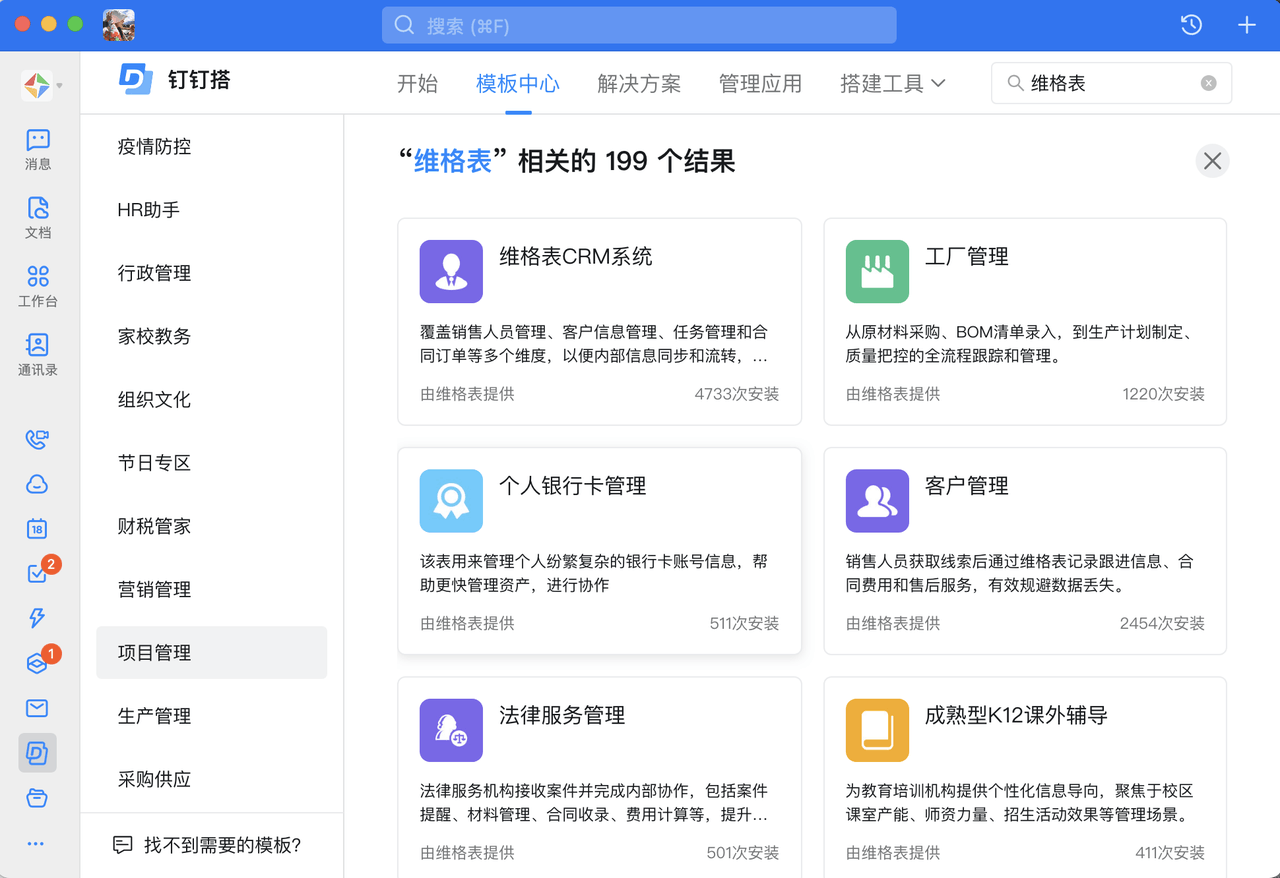The width and height of the screenshot is (1280, 878).
Task: Click the 客户管理 purple users icon
Action: click(x=877, y=501)
